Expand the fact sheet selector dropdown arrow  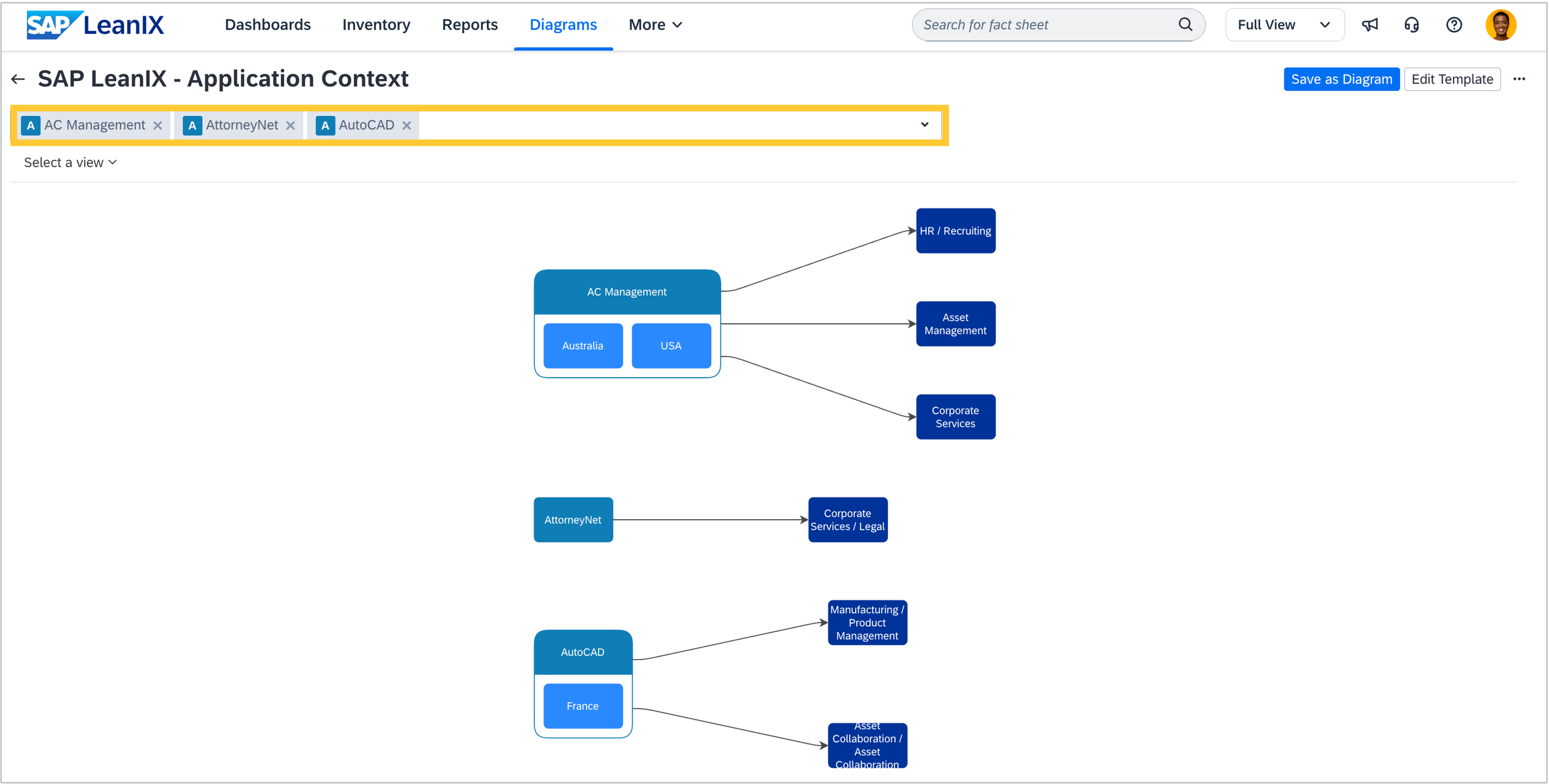tap(924, 125)
